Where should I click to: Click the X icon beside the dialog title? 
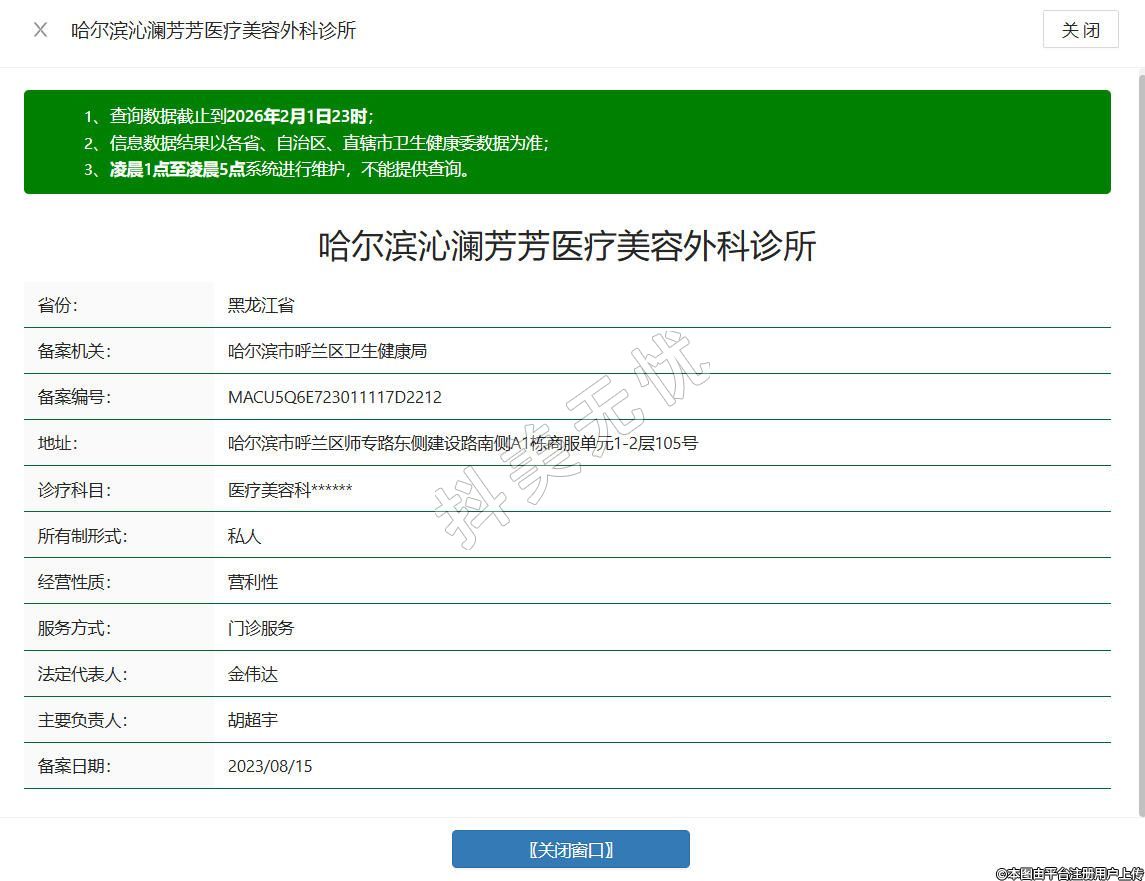pyautogui.click(x=40, y=30)
